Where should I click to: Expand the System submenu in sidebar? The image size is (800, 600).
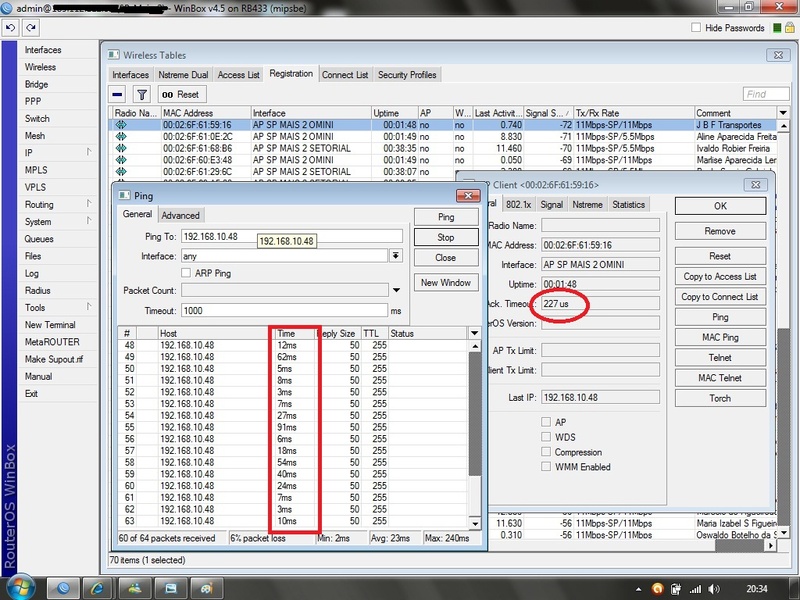(x=89, y=220)
